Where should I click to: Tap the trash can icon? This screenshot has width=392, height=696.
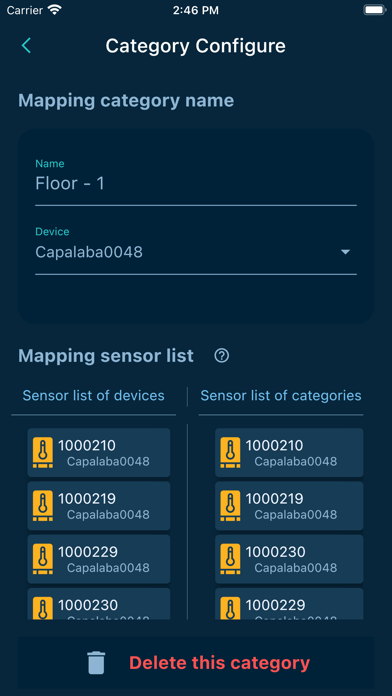coord(96,663)
